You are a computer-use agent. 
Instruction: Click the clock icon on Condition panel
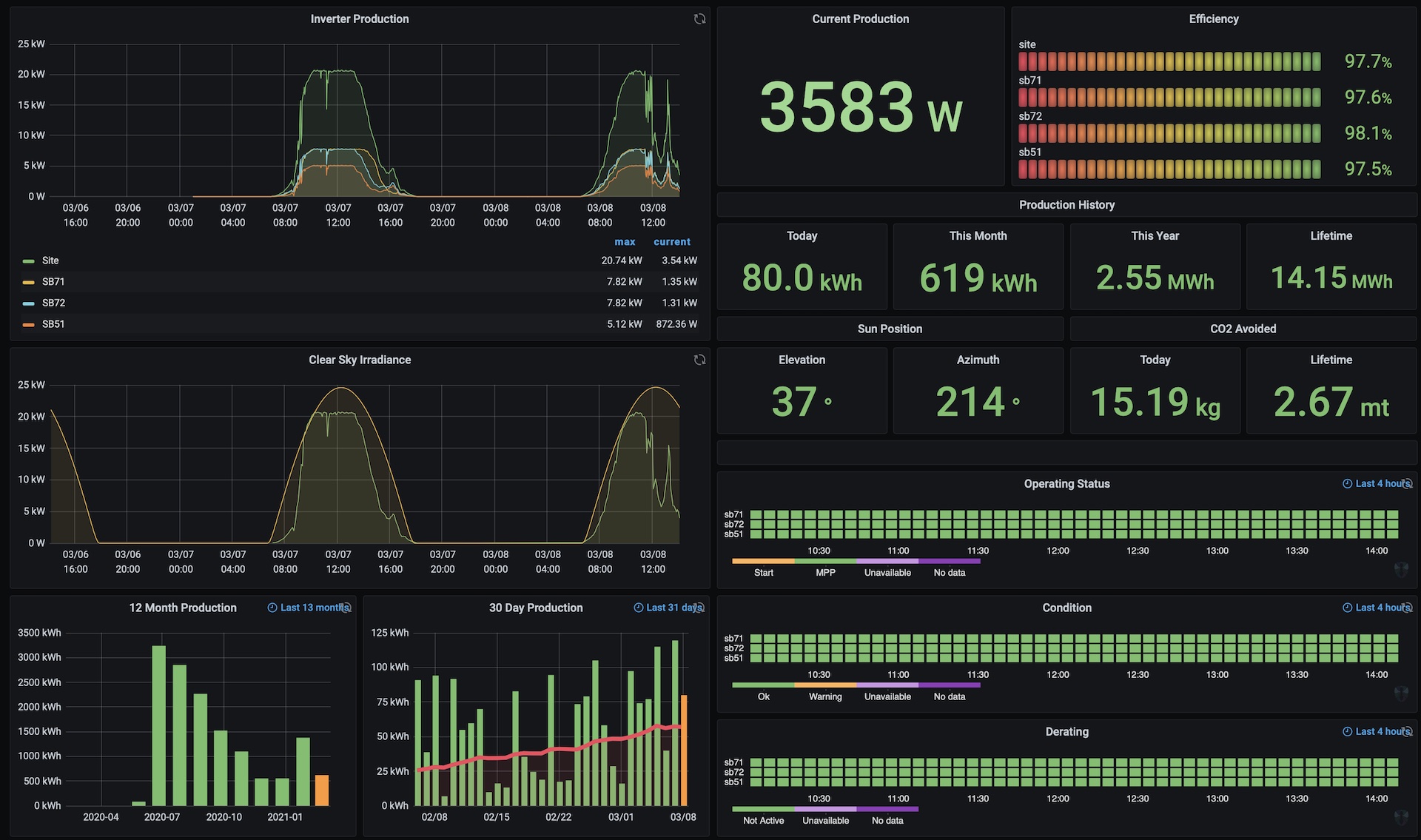point(1347,608)
